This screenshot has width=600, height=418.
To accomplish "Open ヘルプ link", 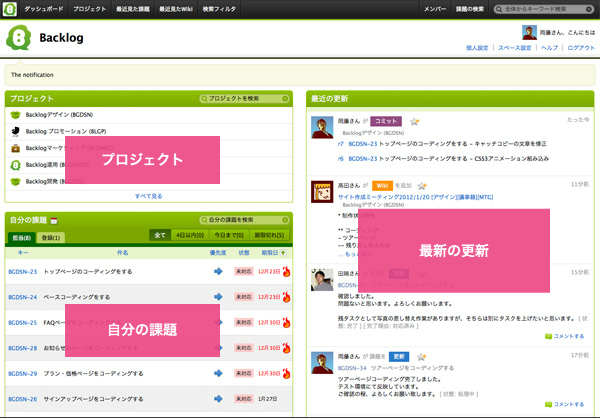I will tap(549, 48).
